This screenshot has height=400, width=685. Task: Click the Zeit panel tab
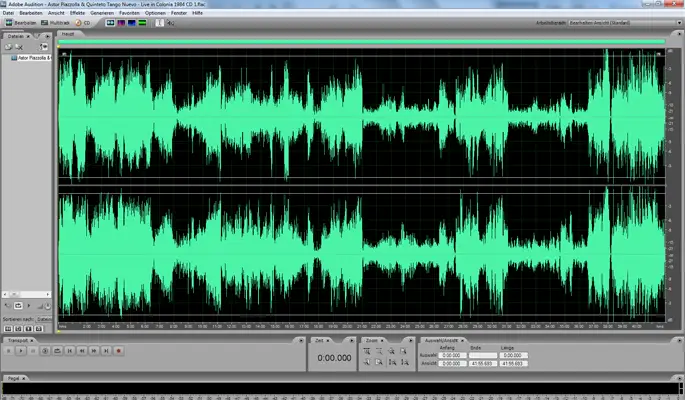click(322, 340)
